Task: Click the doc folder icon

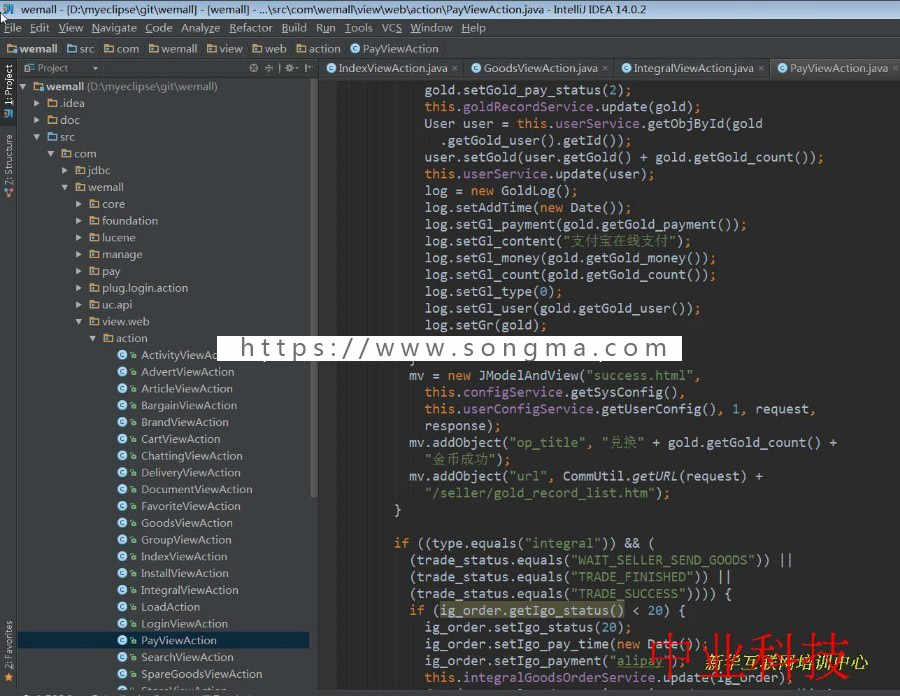Action: click(x=52, y=120)
